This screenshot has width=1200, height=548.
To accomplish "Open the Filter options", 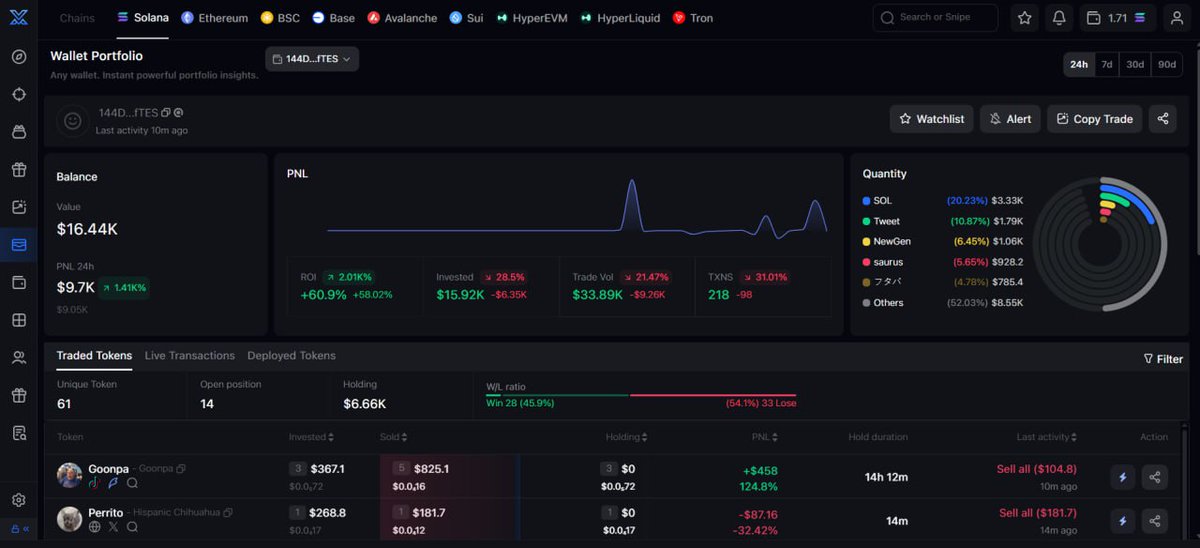I will [x=1163, y=359].
